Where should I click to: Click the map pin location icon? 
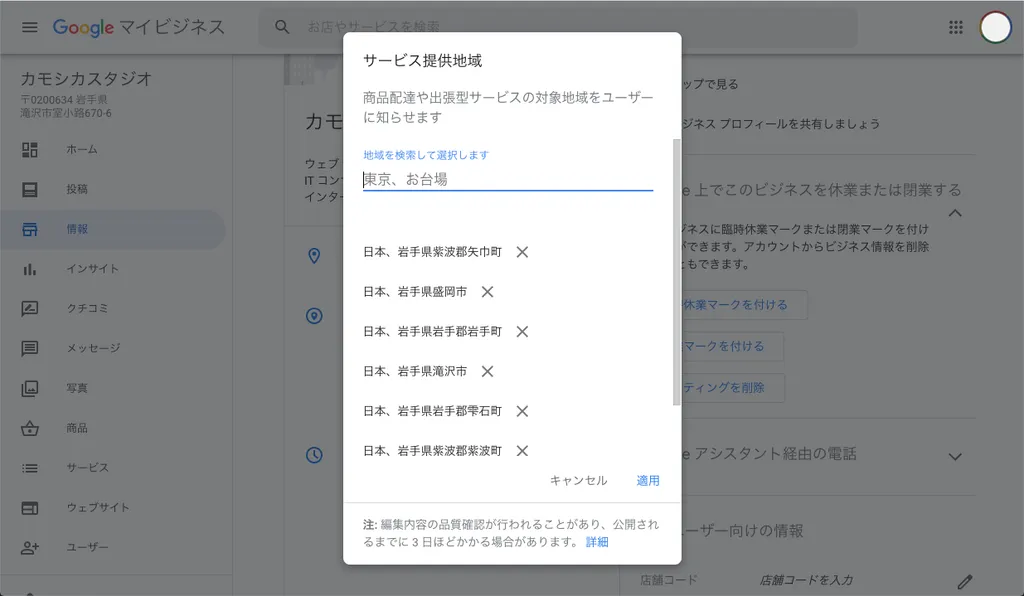tap(314, 256)
